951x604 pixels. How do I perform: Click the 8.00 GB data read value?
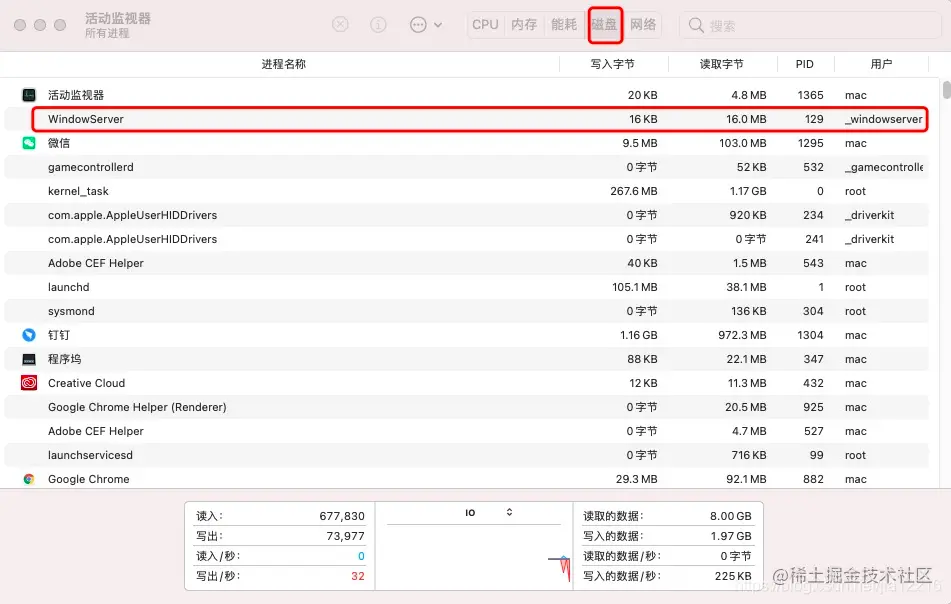click(731, 516)
